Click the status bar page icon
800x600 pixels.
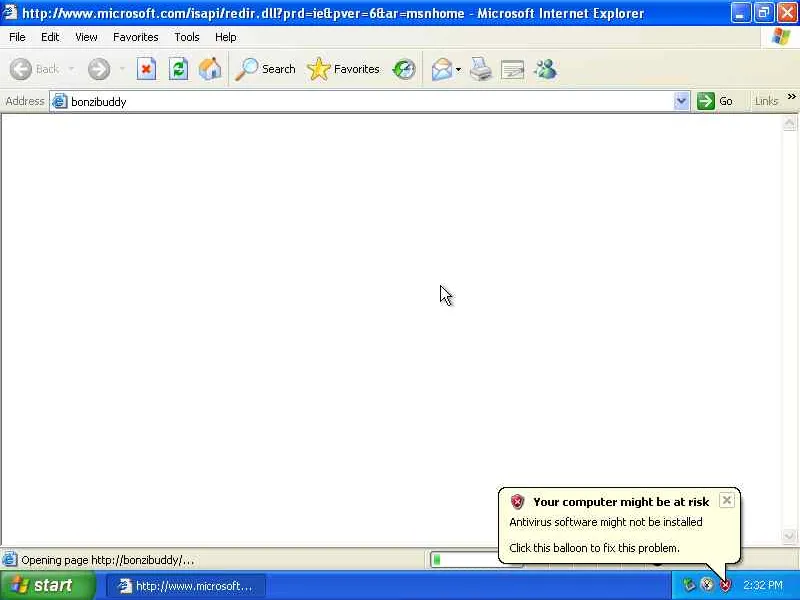(x=9, y=560)
